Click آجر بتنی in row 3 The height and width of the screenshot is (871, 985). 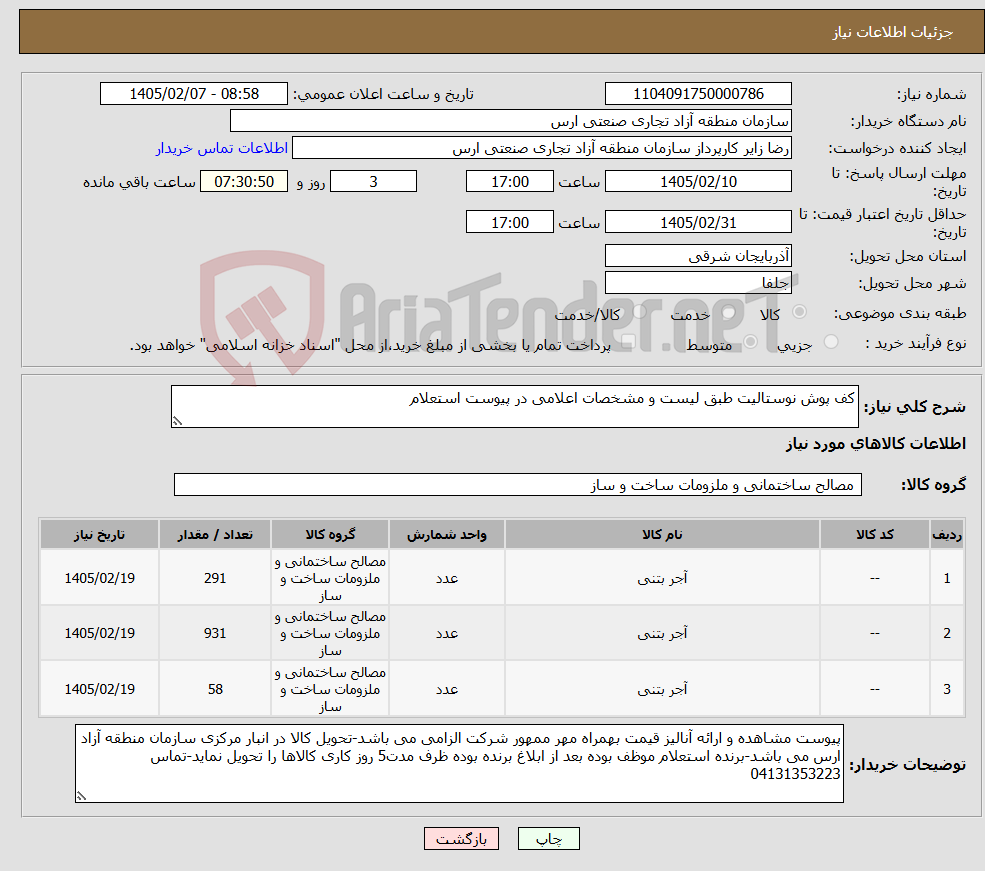click(x=662, y=689)
